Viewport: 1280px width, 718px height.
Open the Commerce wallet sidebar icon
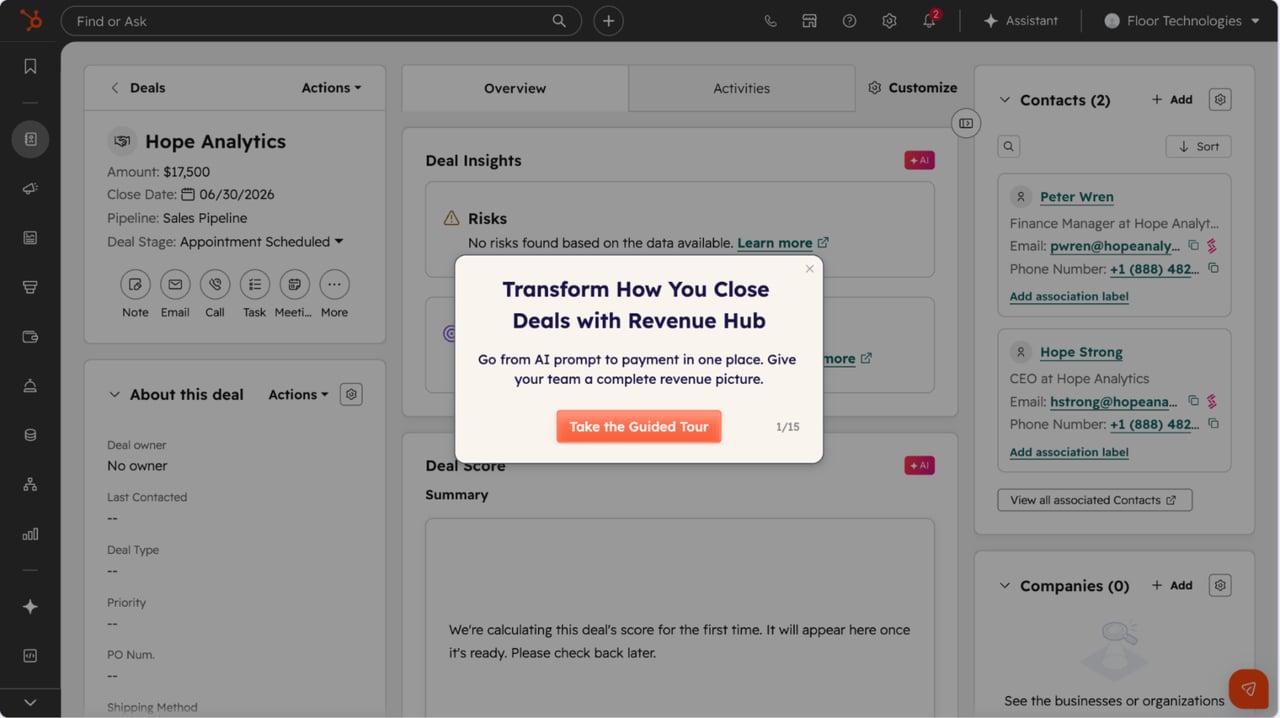pyautogui.click(x=30, y=337)
